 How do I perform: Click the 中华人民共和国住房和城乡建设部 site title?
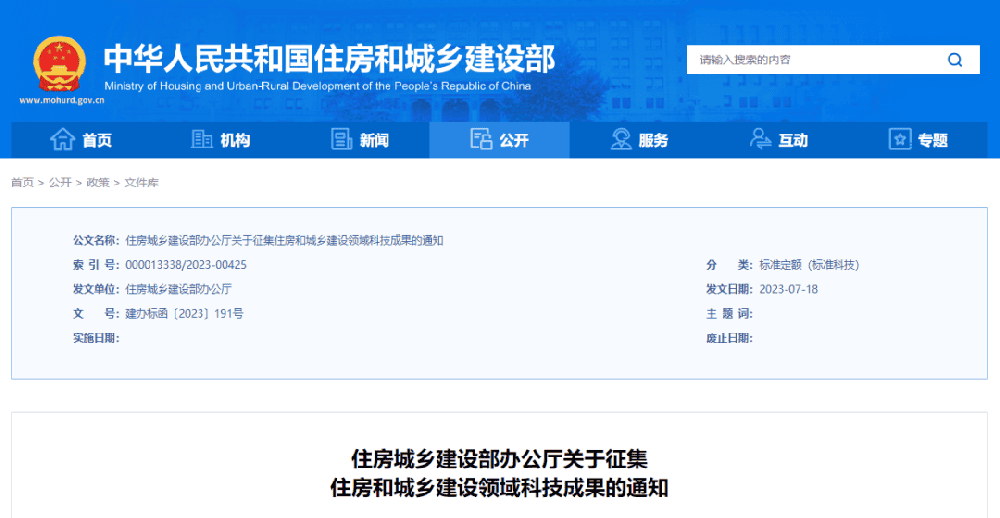click(329, 58)
